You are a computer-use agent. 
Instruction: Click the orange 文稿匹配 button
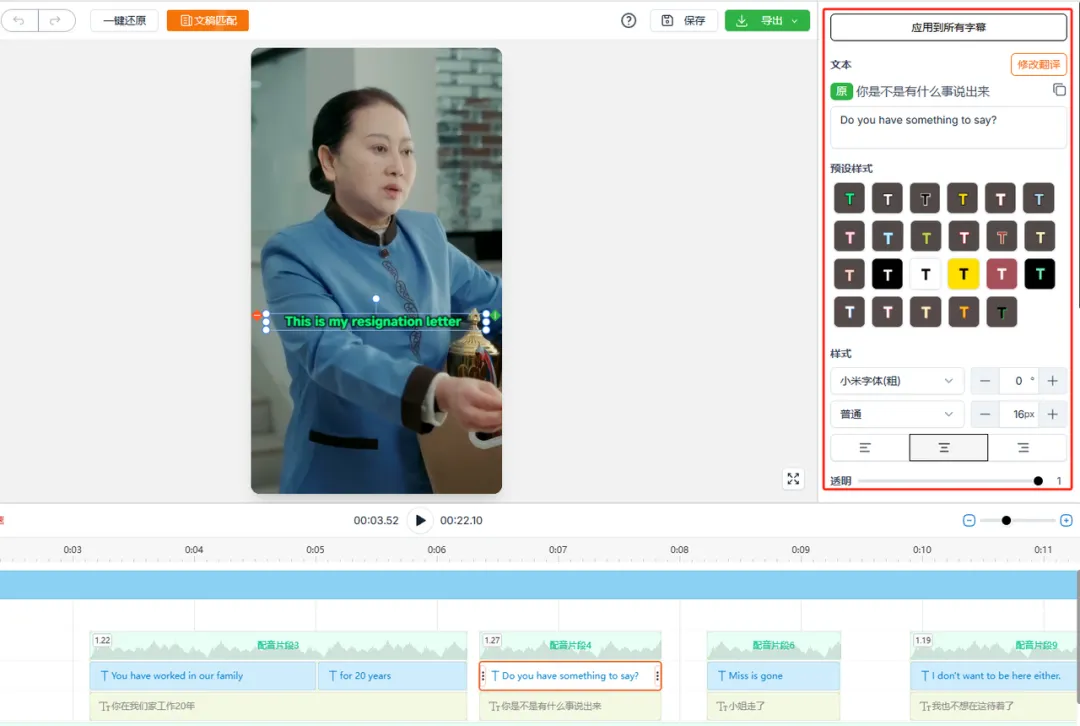point(208,21)
